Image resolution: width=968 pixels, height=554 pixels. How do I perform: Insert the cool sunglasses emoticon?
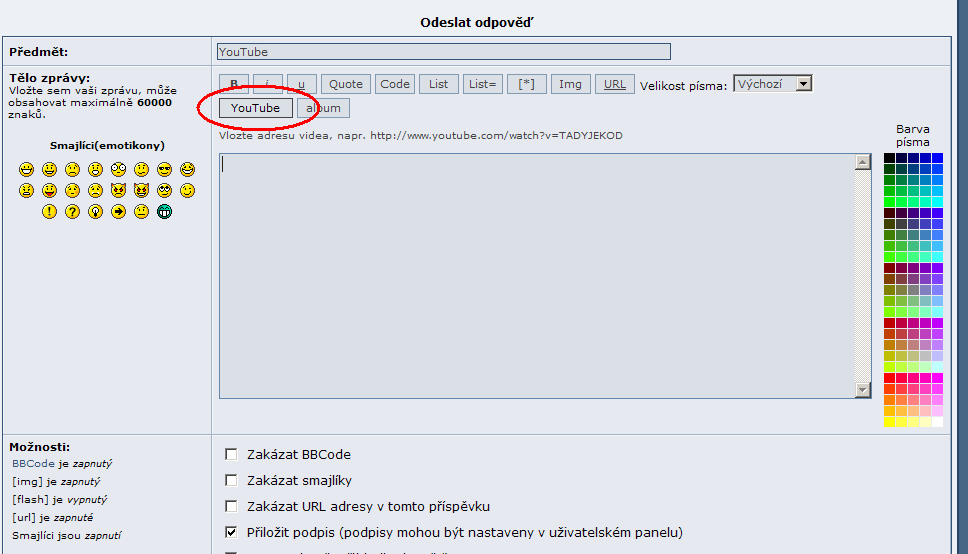[164, 169]
